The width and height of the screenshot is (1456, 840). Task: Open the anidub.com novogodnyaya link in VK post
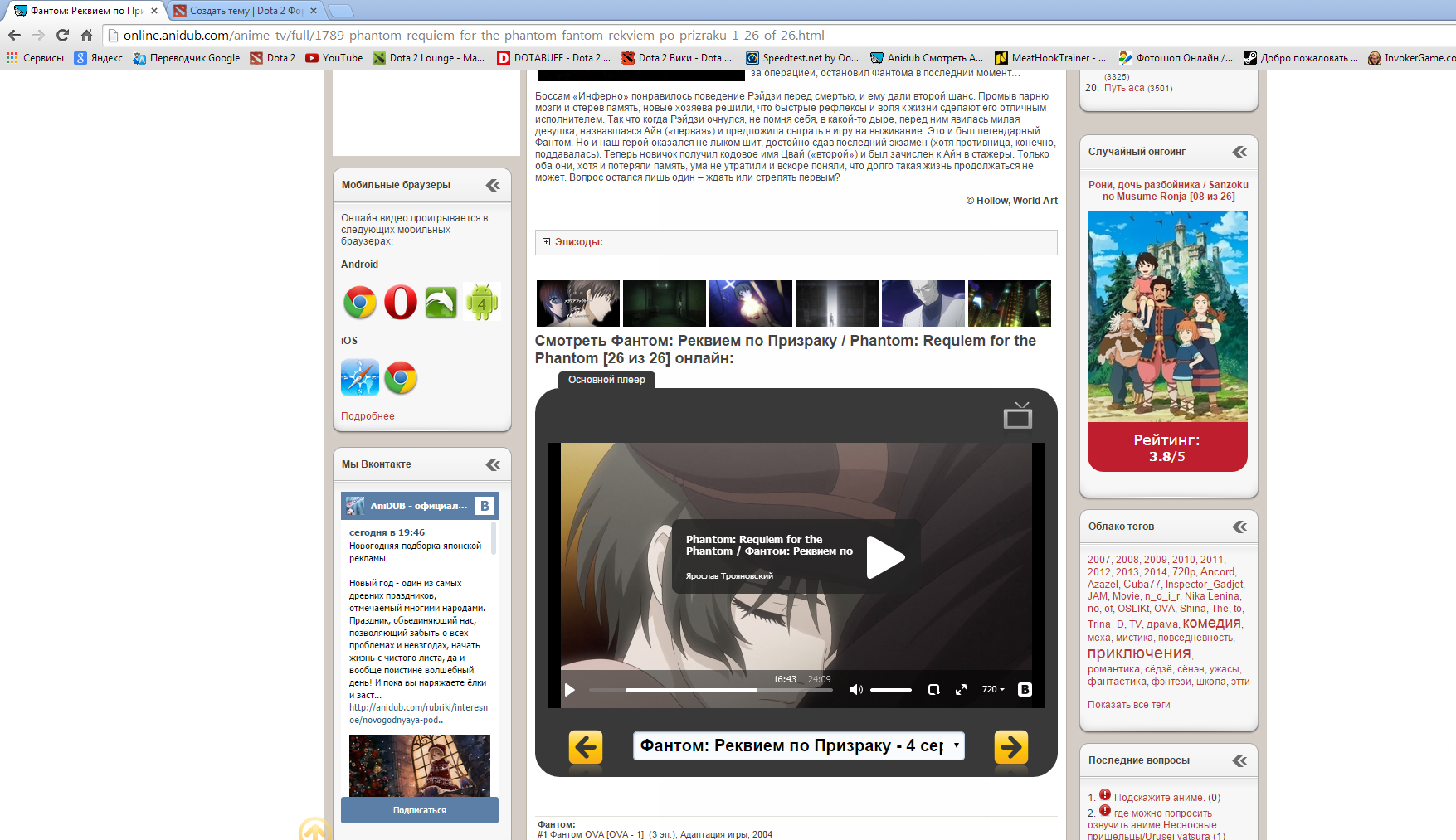pos(418,714)
